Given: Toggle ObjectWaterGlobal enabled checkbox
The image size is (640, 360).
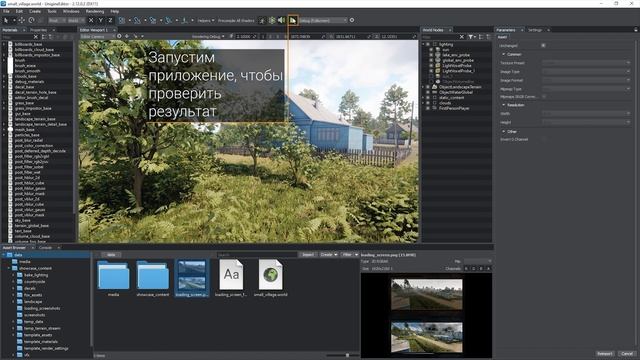Looking at the screenshot, I should pos(428,92).
